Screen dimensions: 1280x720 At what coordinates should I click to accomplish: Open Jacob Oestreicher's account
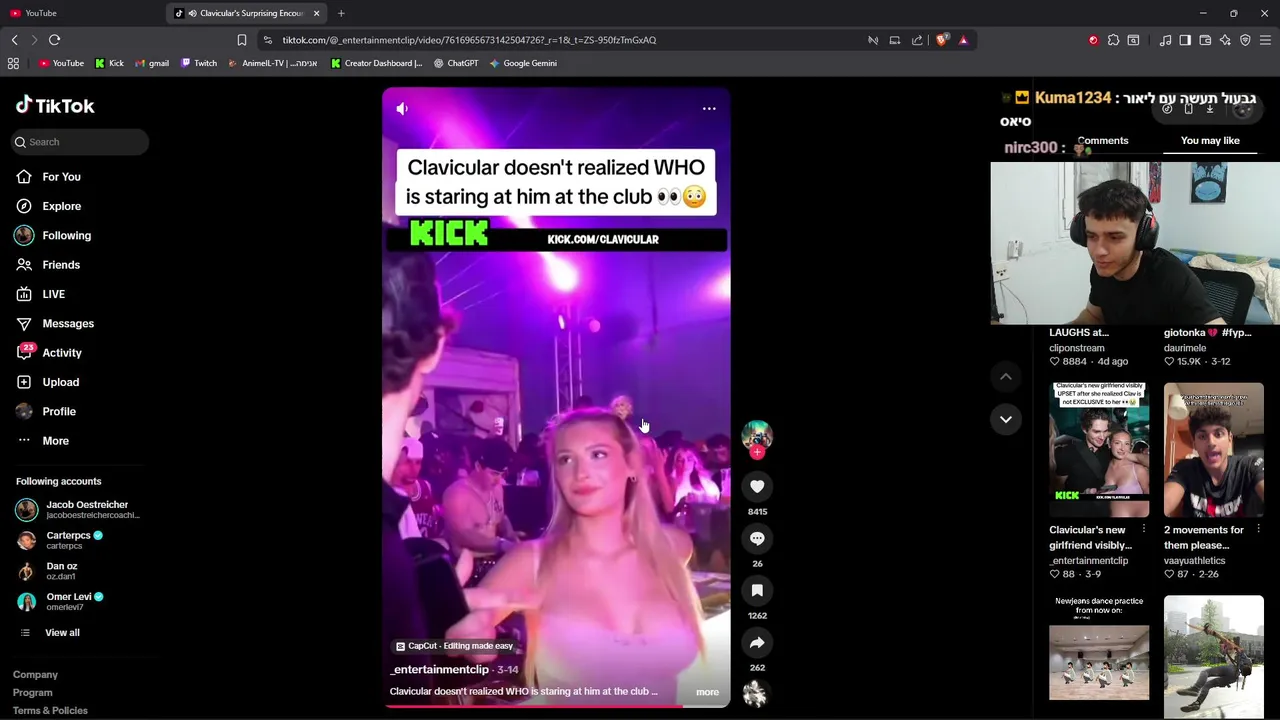coord(78,510)
